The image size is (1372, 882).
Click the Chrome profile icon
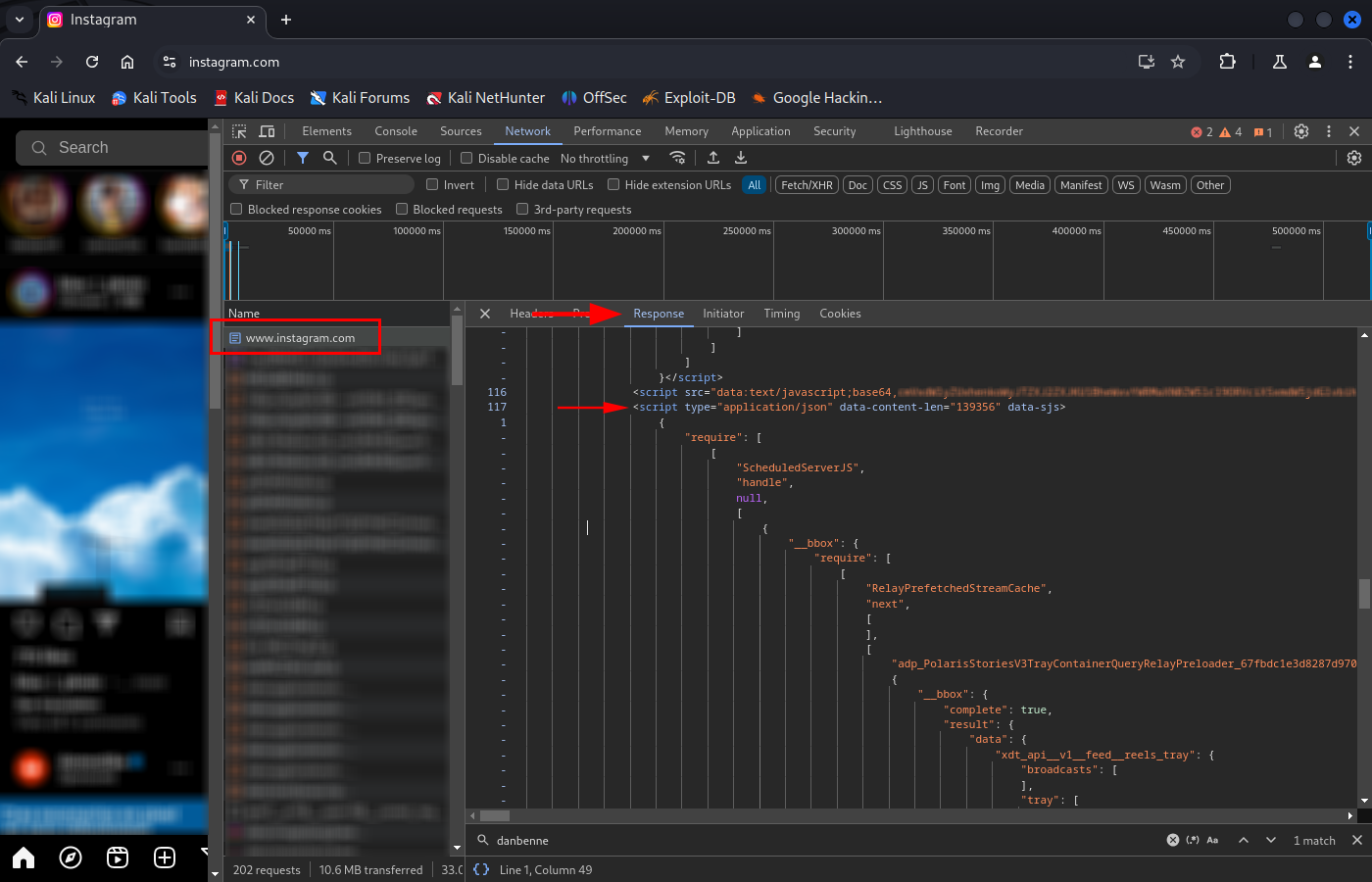tap(1315, 62)
